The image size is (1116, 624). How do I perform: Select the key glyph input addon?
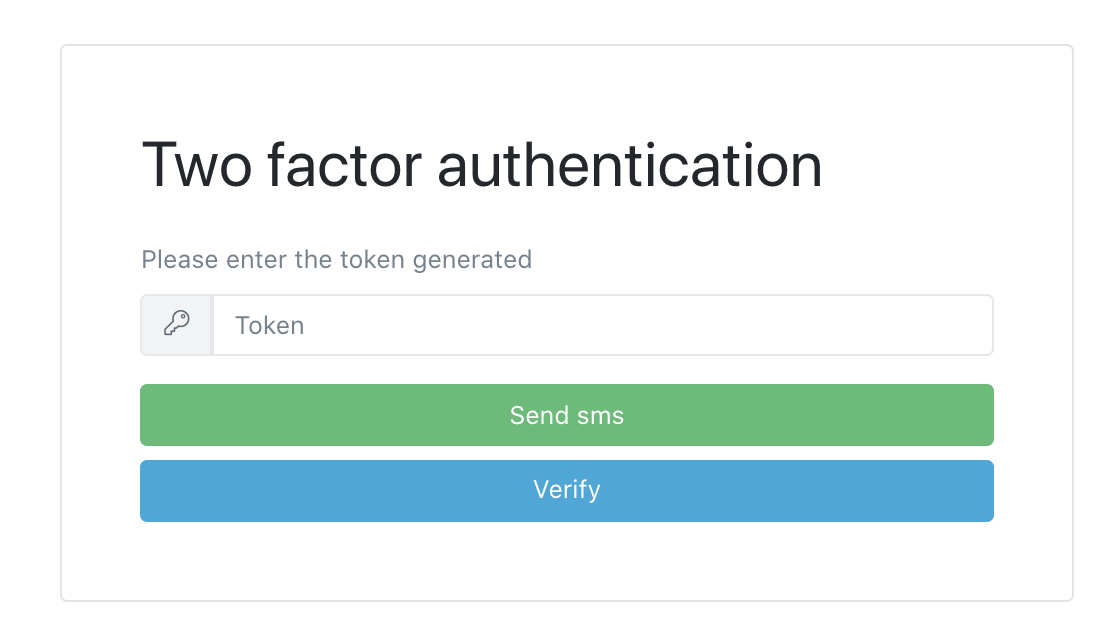pyautogui.click(x=177, y=324)
